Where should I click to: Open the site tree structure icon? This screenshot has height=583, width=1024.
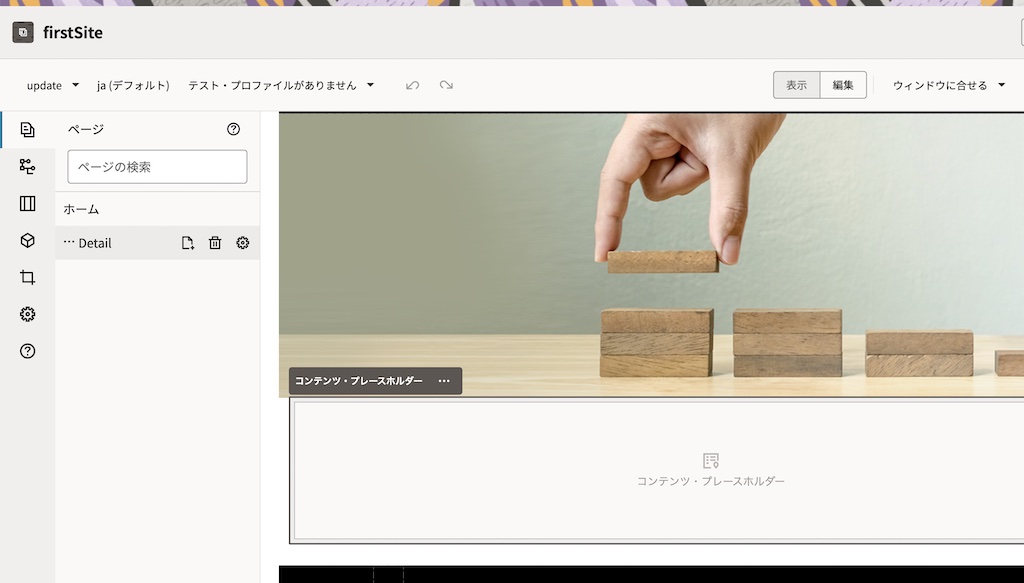point(27,166)
